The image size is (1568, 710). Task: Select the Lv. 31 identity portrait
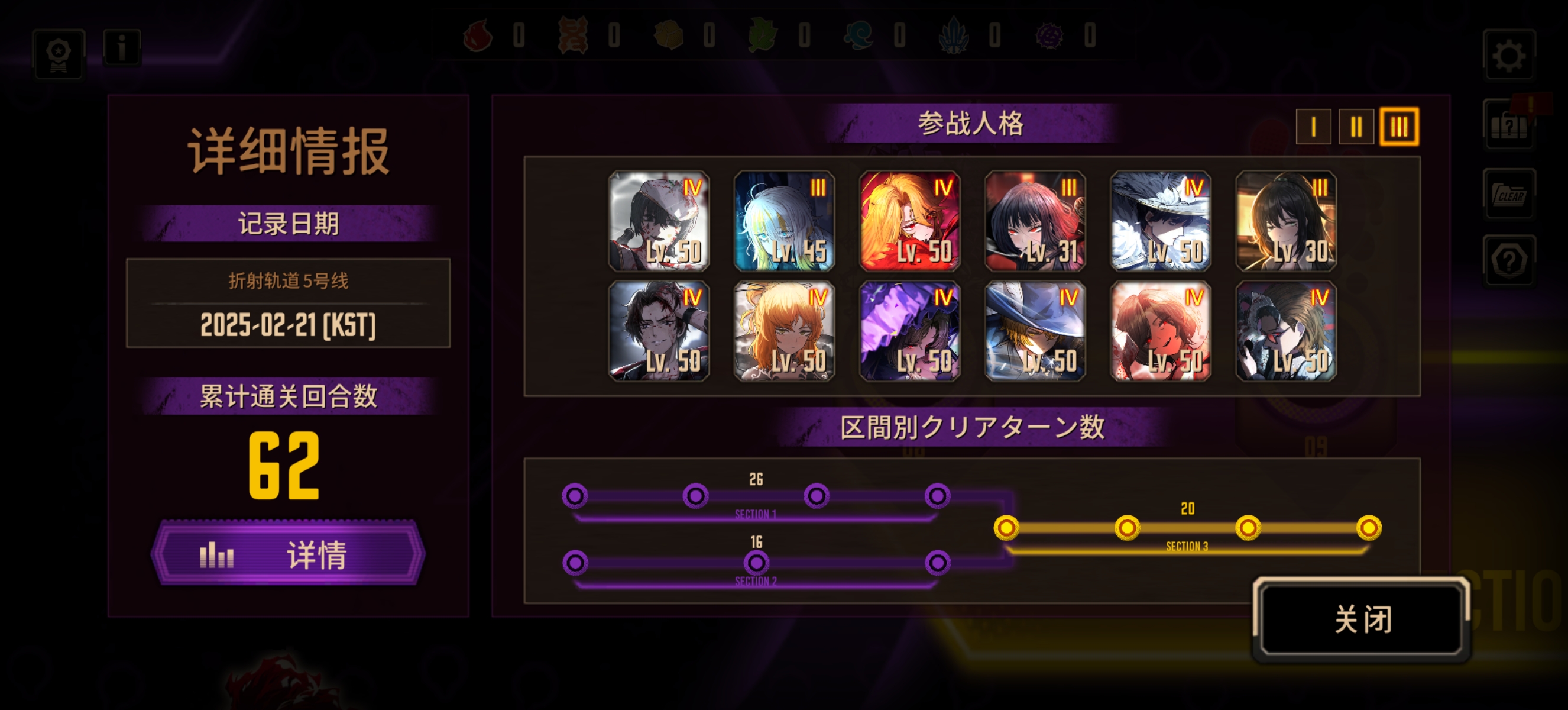point(1035,221)
